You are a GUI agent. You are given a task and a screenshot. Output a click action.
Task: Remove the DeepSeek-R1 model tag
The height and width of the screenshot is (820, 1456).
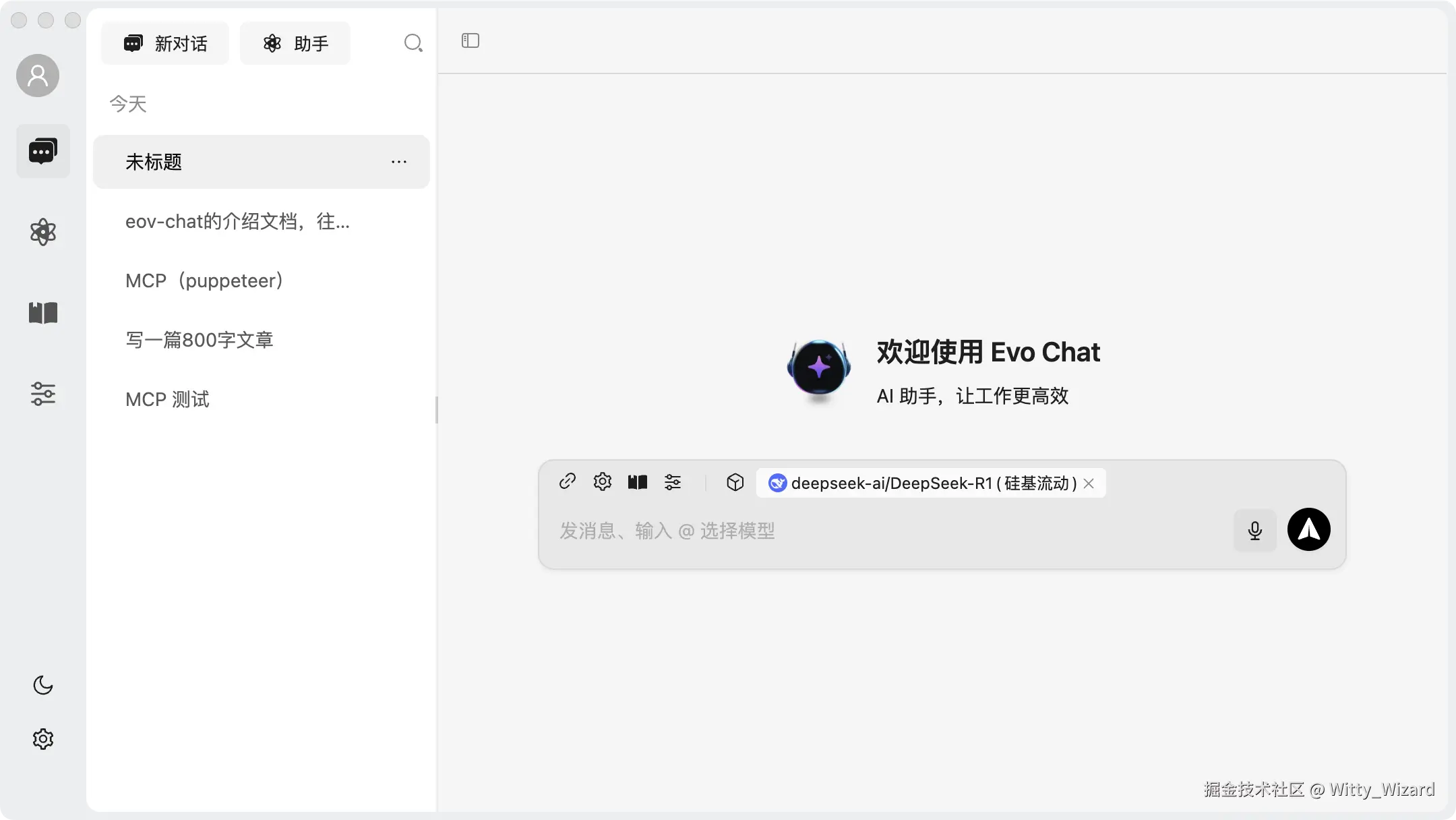tap(1088, 483)
